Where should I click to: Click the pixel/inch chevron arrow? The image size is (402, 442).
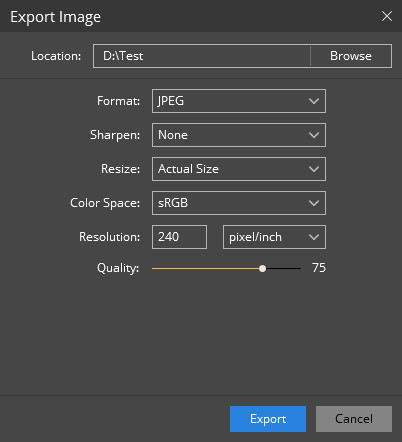(314, 237)
